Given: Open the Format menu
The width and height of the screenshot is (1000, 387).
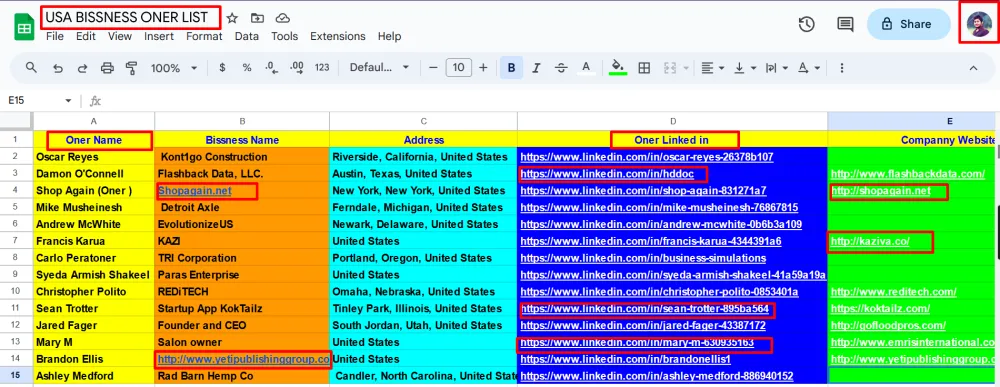Looking at the screenshot, I should (x=204, y=36).
